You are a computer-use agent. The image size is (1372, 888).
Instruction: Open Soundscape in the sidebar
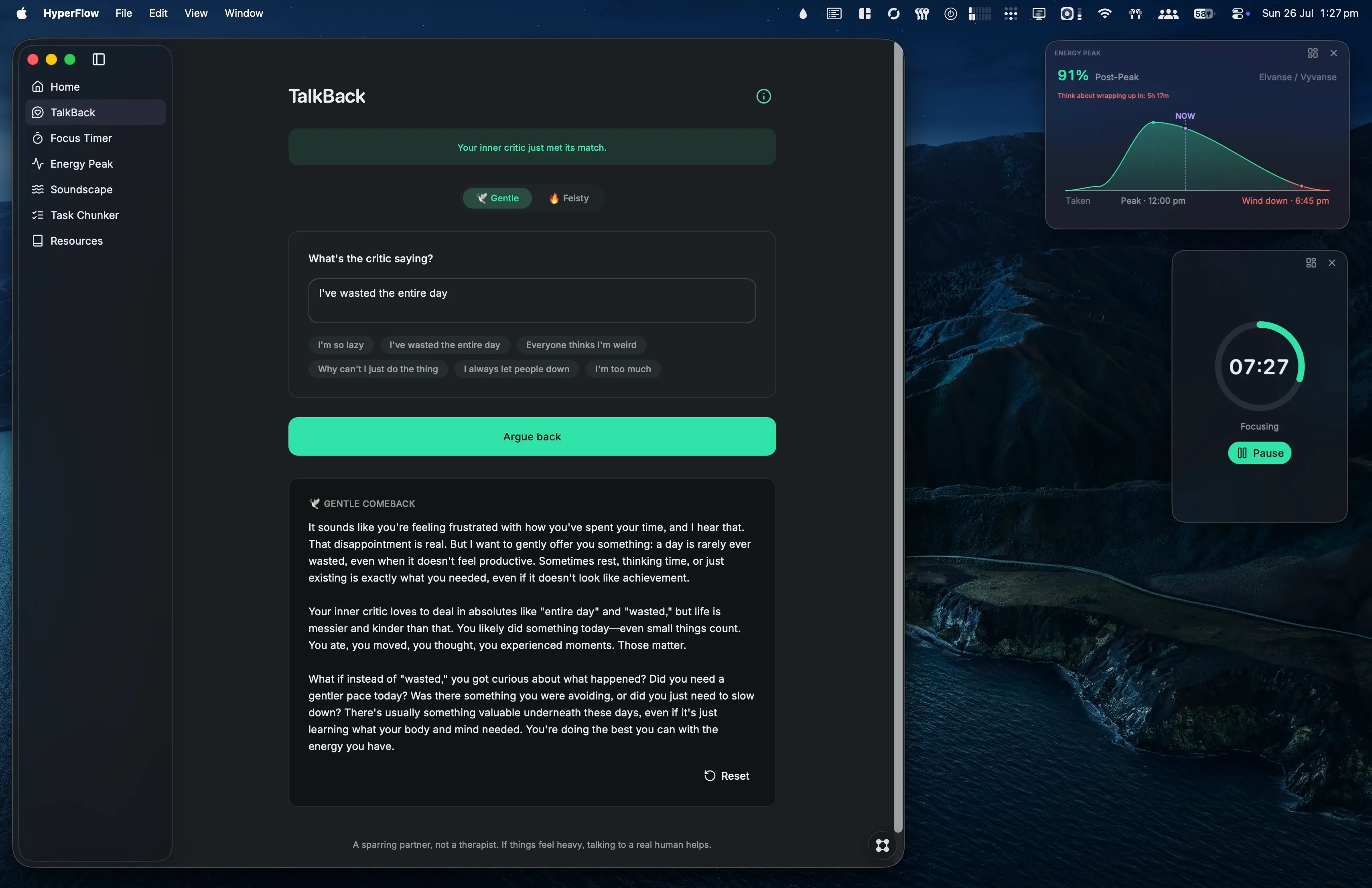click(x=95, y=190)
